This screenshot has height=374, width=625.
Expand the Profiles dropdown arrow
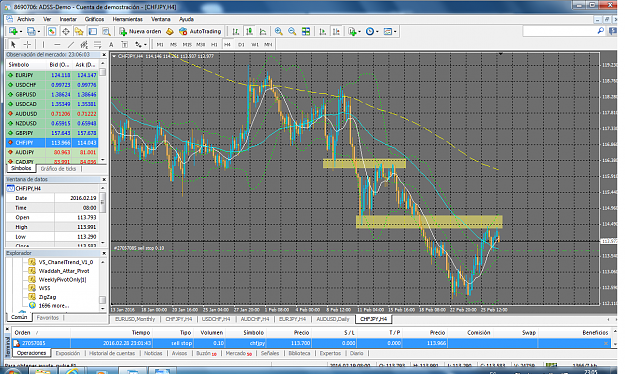[38, 31]
